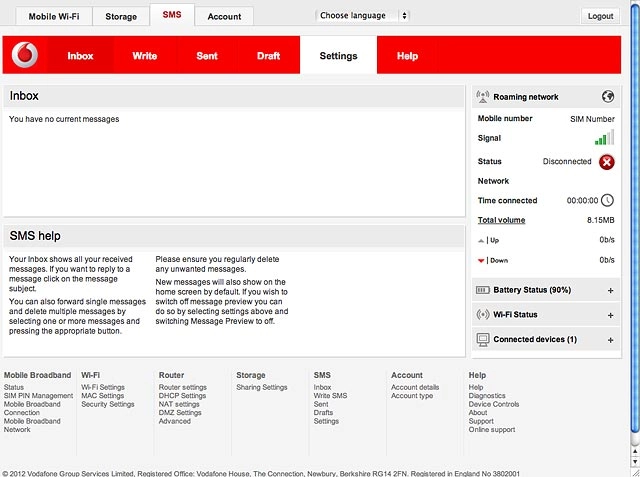Click the scrollbar up arrow

[x=635, y=451]
